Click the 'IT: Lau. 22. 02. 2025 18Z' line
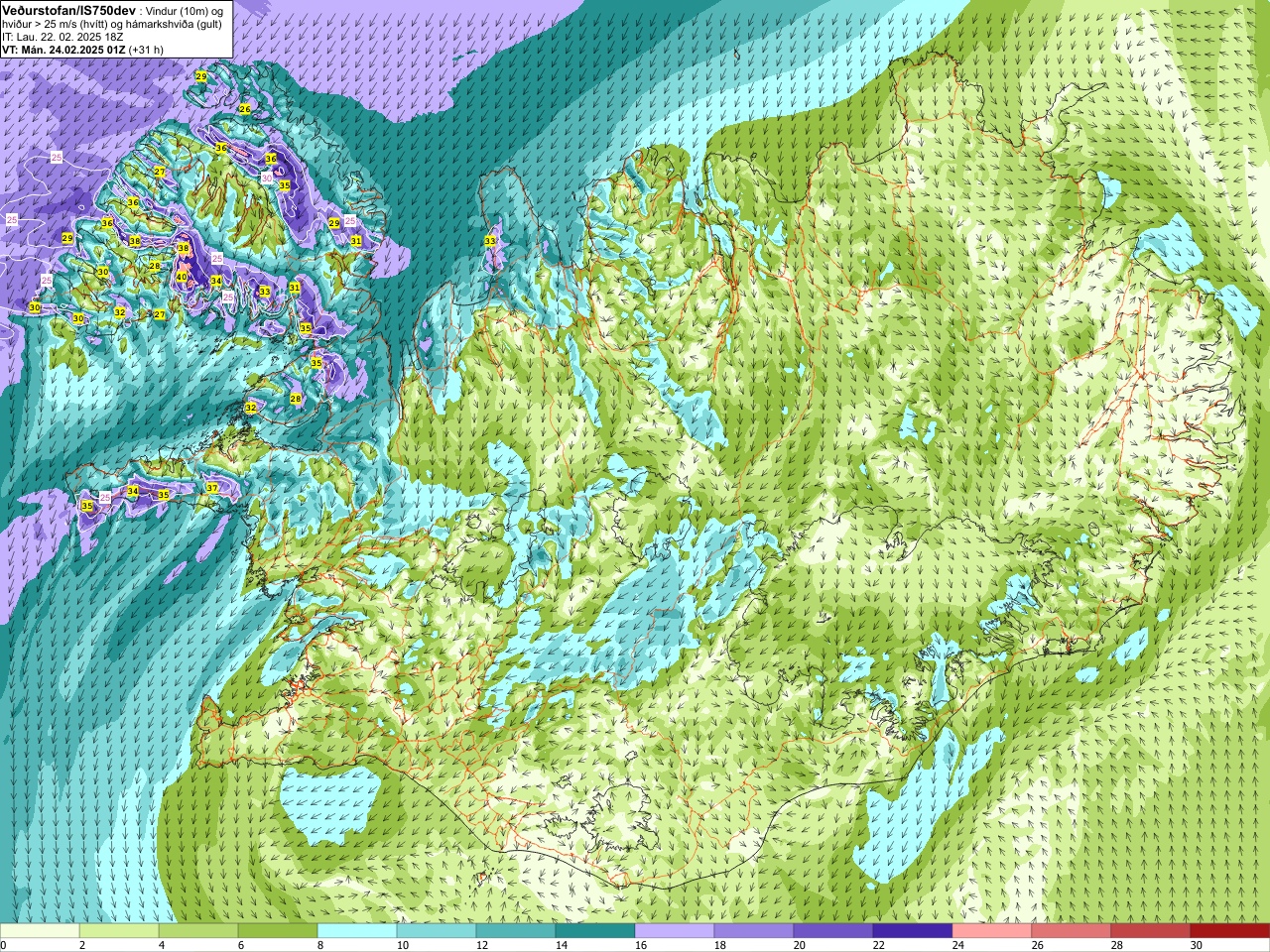Image resolution: width=1270 pixels, height=952 pixels. 63,36
